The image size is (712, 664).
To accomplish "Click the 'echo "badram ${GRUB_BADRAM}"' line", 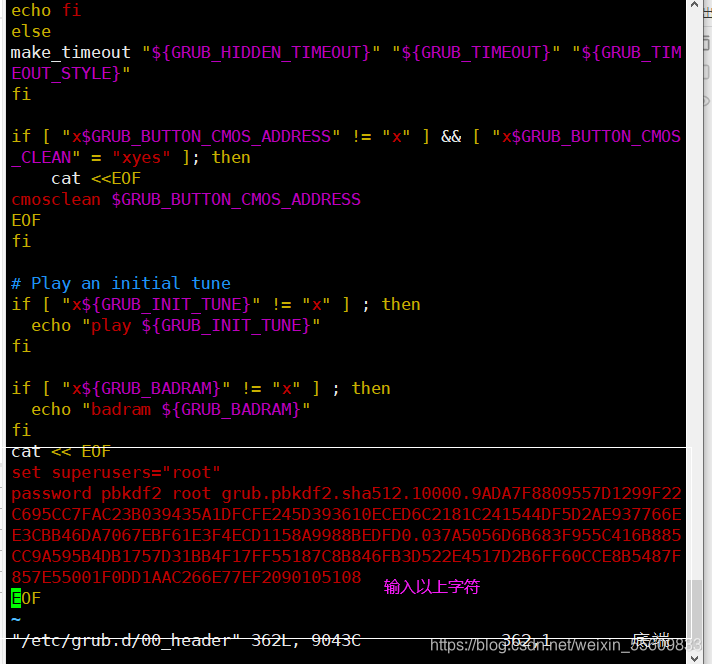I will [x=171, y=410].
